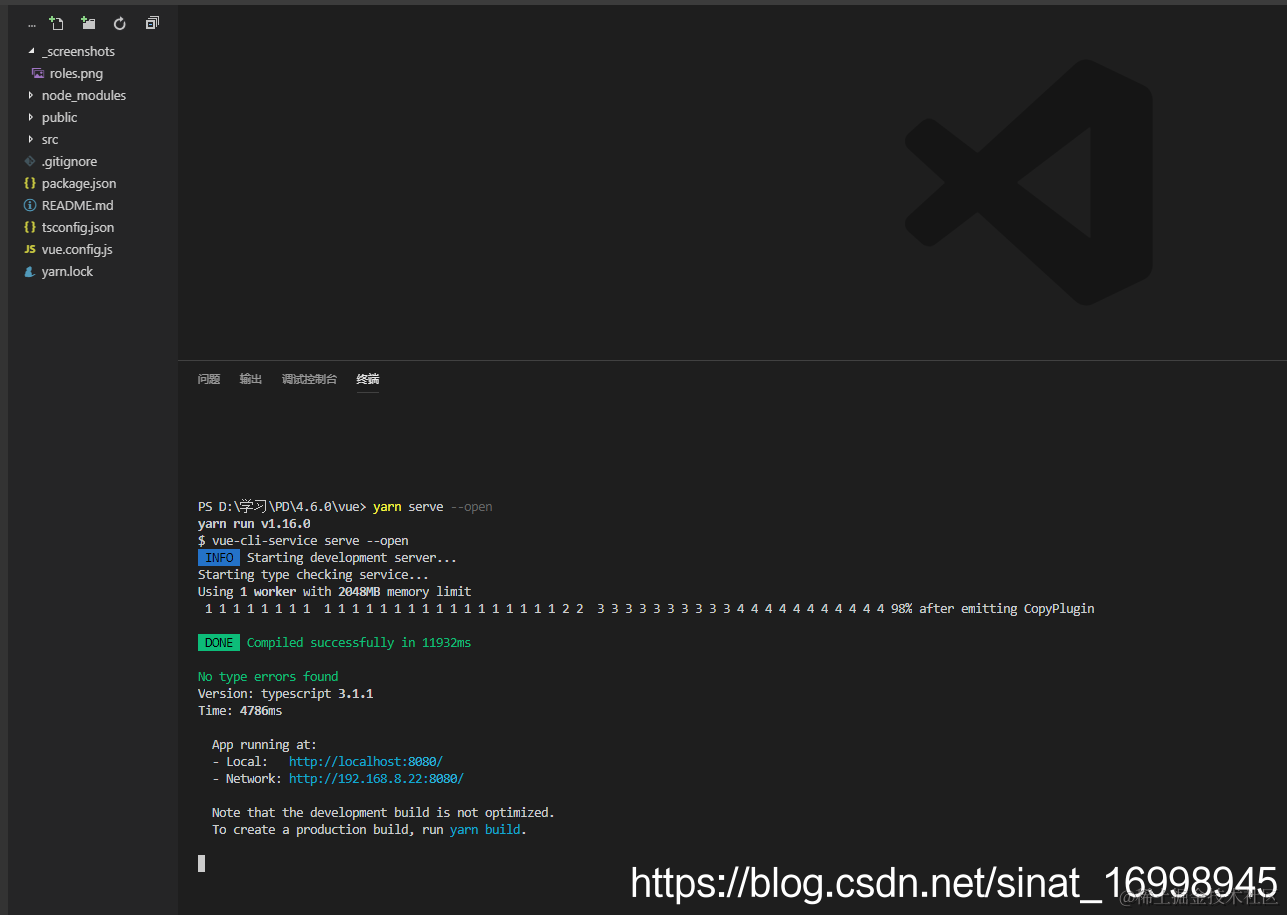
Task: Click the braces icon beside package.json
Action: point(30,183)
